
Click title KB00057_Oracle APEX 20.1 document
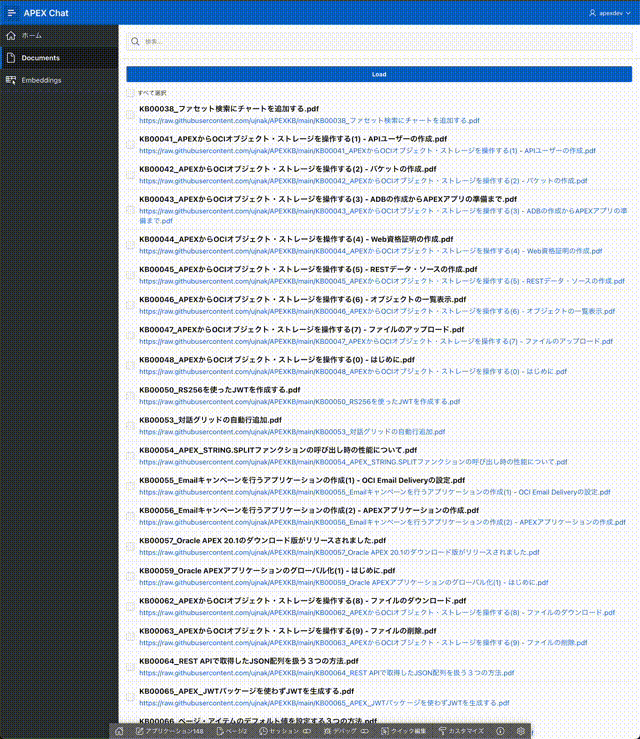(263, 541)
